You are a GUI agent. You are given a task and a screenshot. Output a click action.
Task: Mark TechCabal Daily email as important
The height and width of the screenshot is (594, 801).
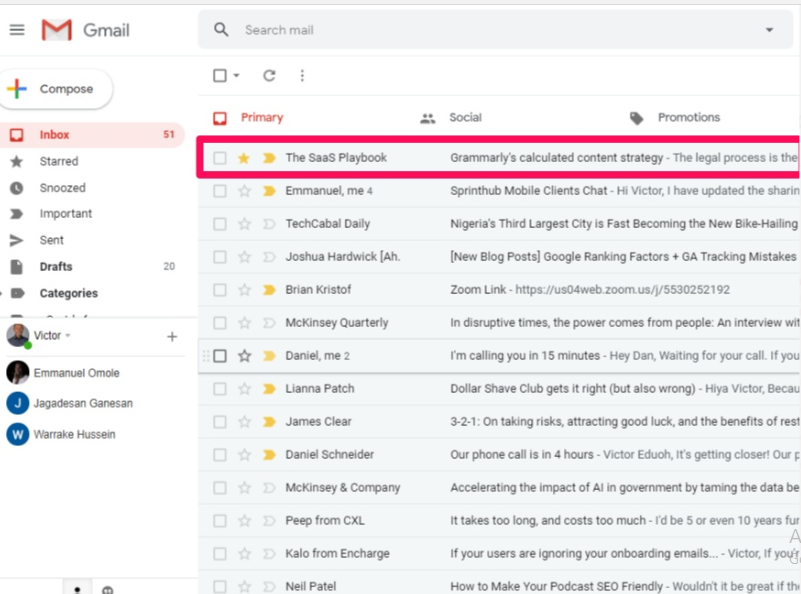pos(269,224)
